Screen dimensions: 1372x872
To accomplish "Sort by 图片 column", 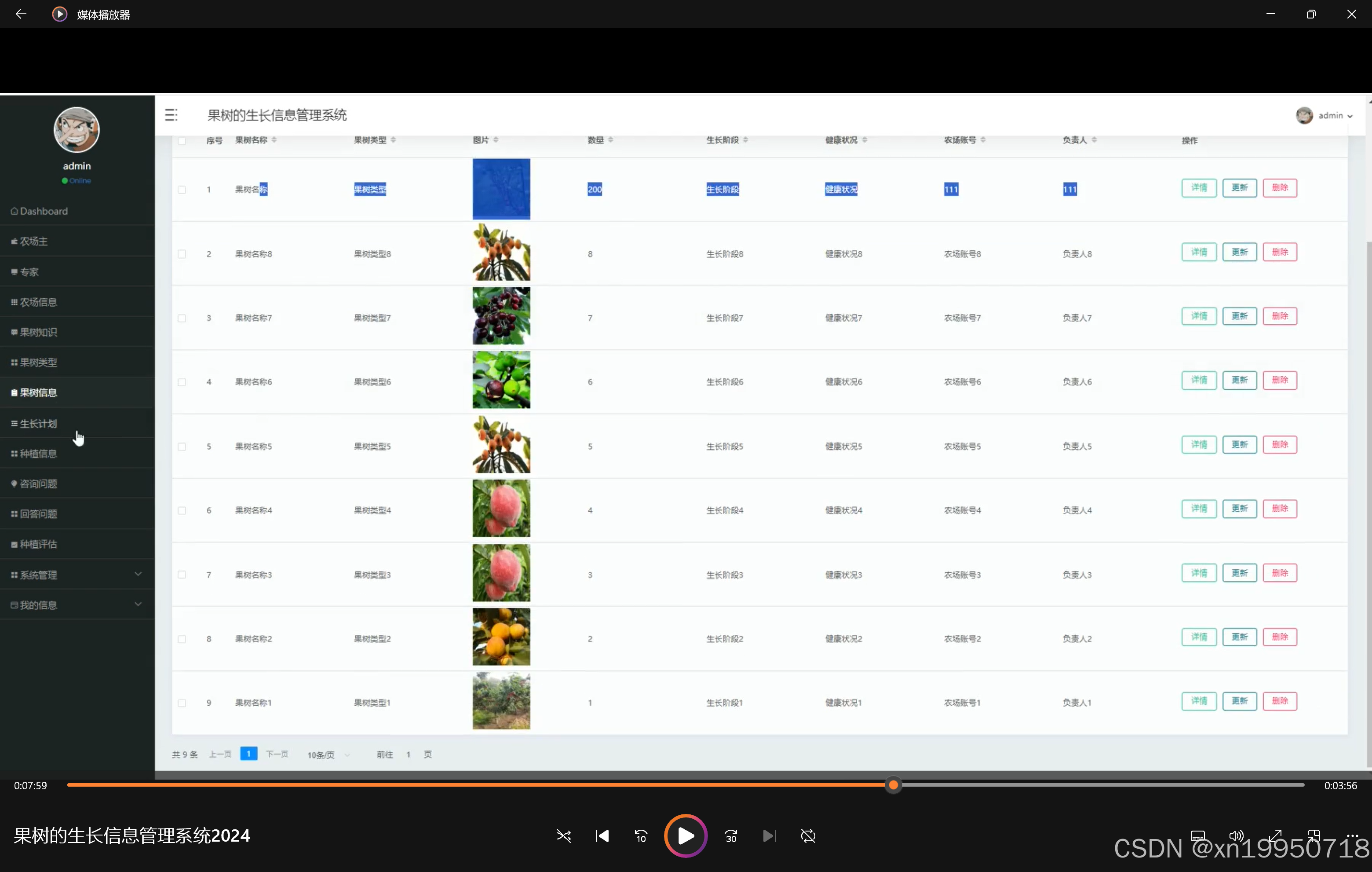I will [496, 139].
